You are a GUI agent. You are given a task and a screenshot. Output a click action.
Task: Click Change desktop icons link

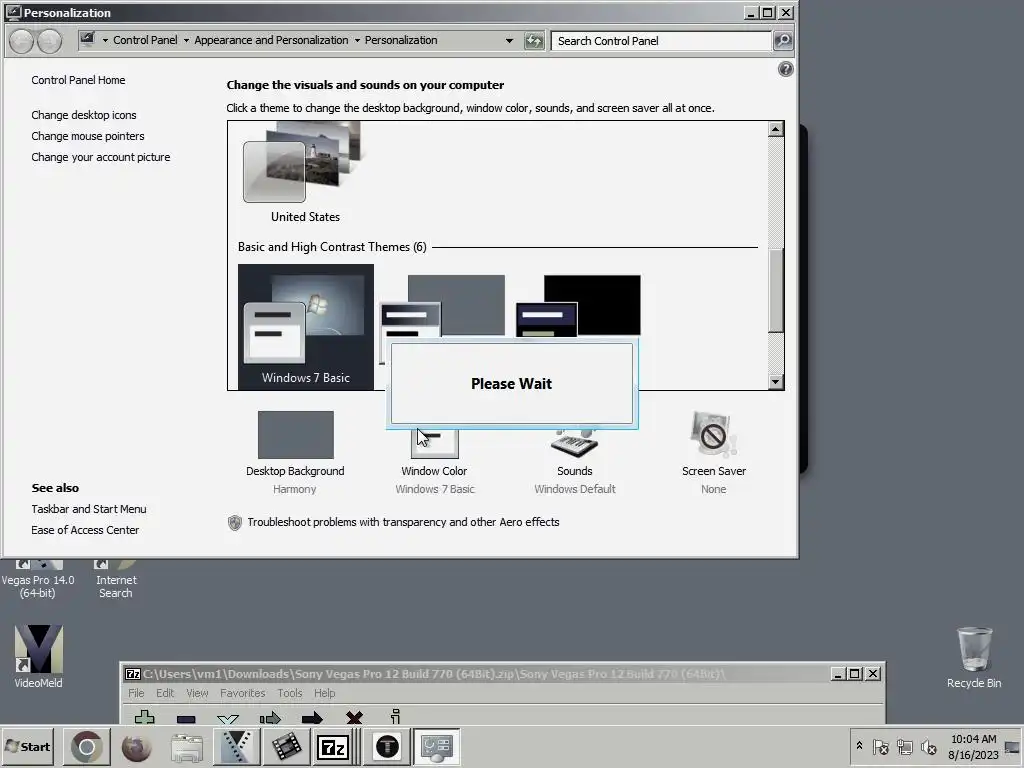[x=84, y=115]
